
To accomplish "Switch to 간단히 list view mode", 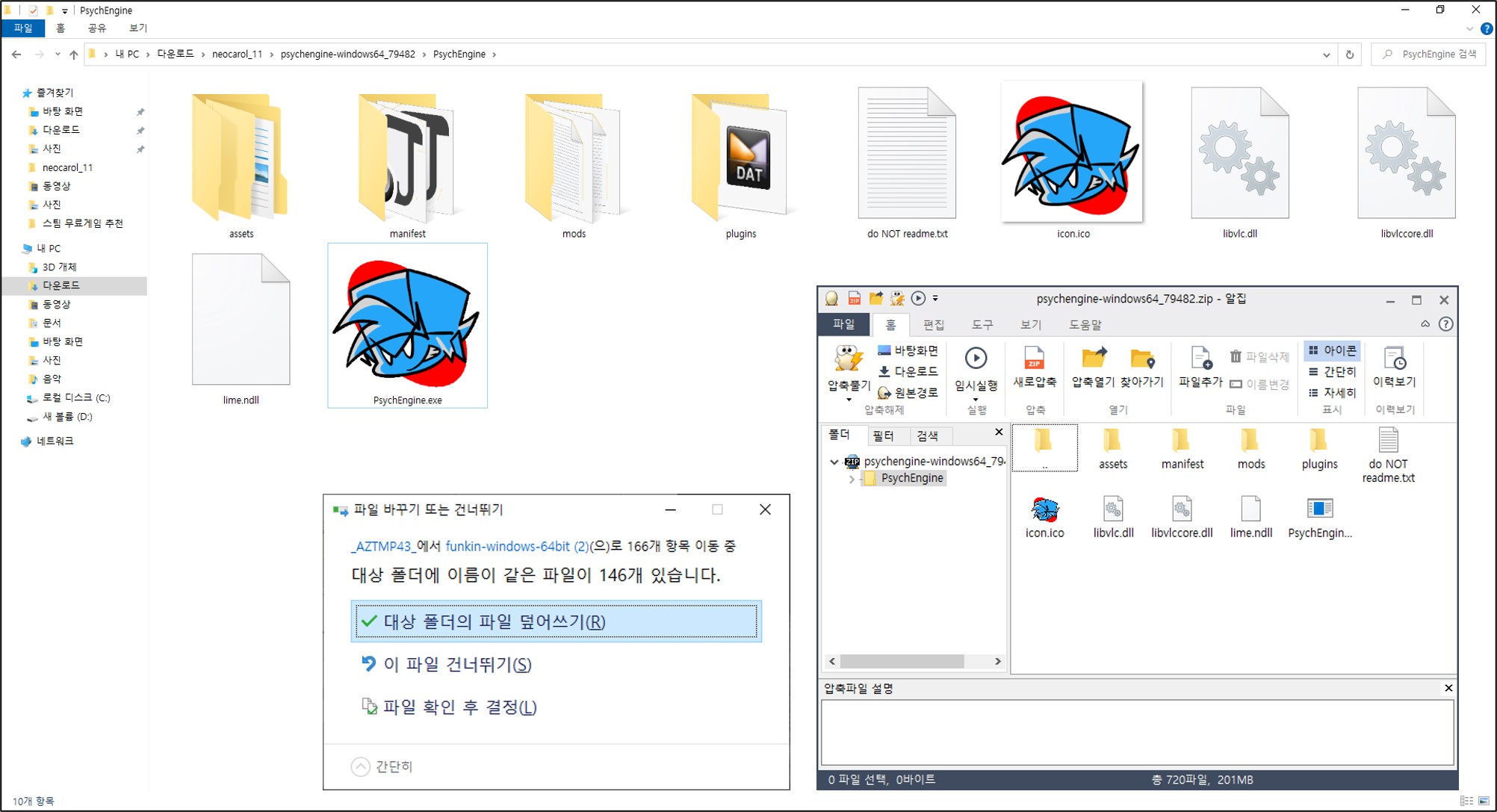I will tap(1332, 371).
